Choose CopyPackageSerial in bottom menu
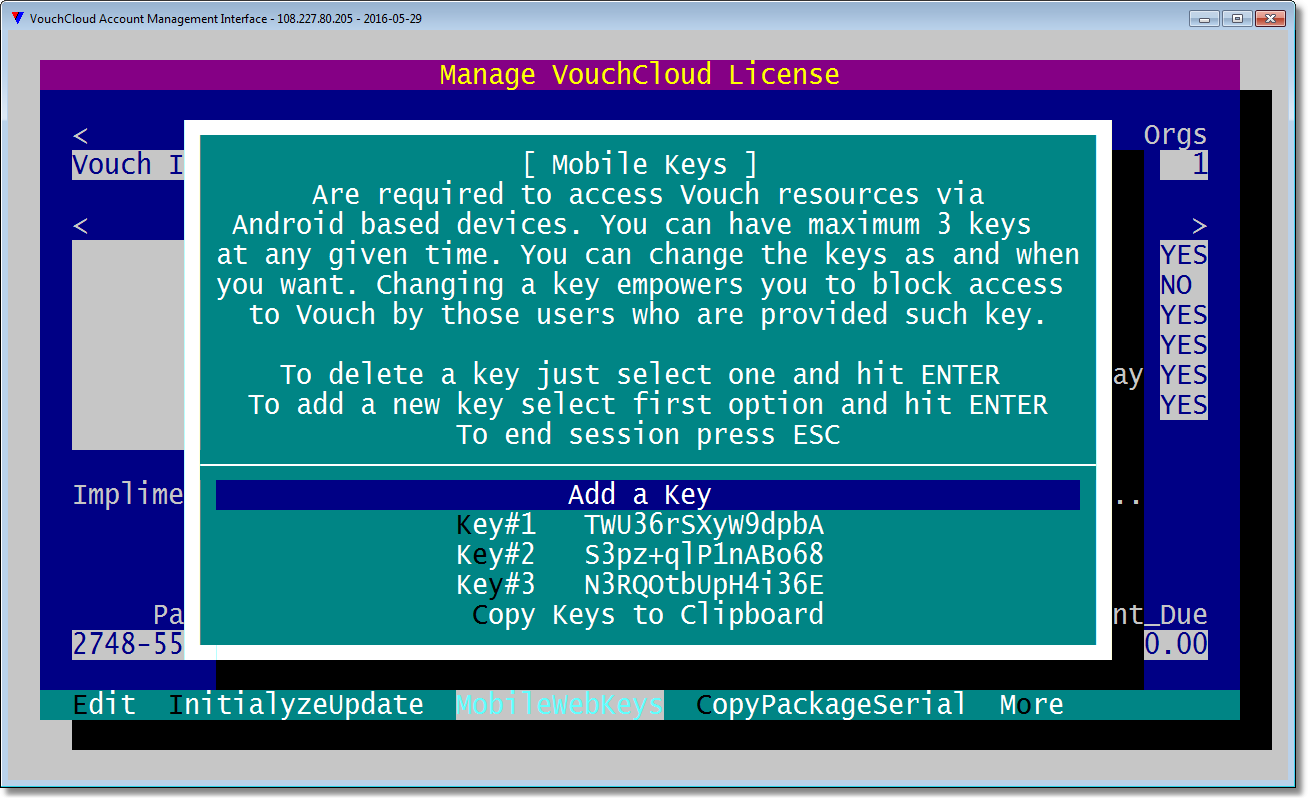 (832, 705)
